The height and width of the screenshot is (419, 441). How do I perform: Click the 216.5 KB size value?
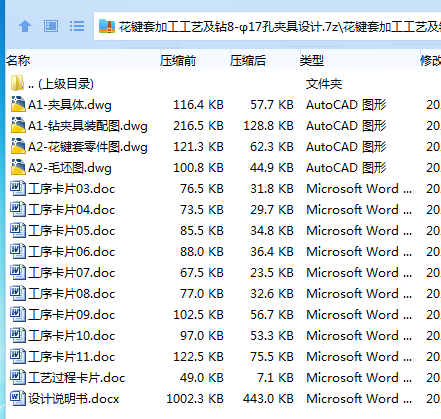198,126
